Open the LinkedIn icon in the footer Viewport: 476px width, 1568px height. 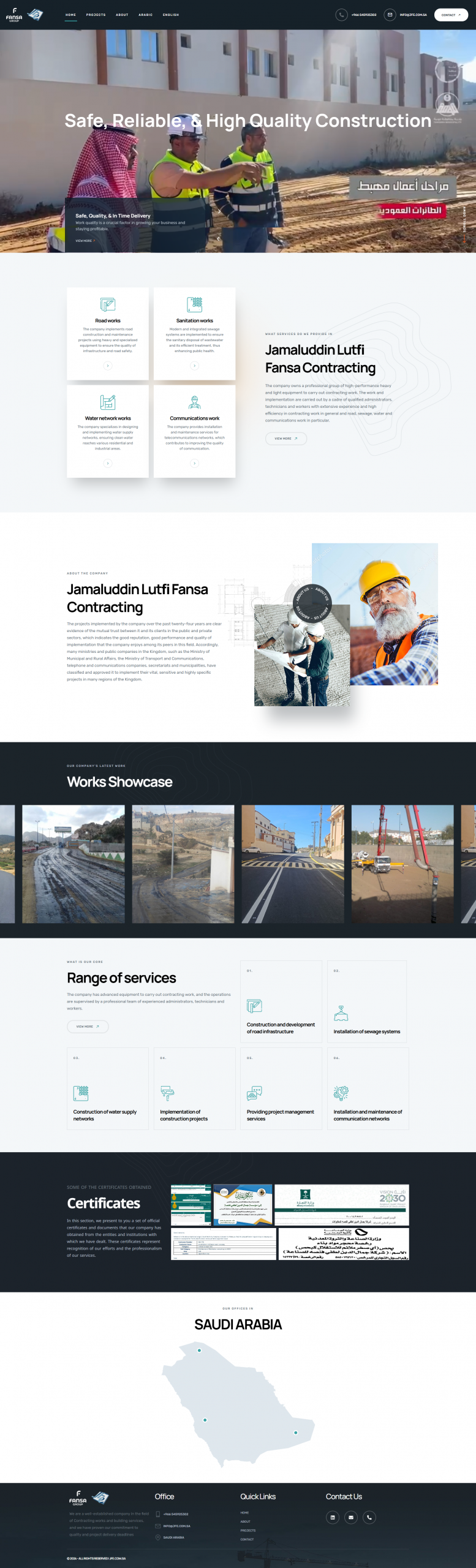click(333, 1517)
